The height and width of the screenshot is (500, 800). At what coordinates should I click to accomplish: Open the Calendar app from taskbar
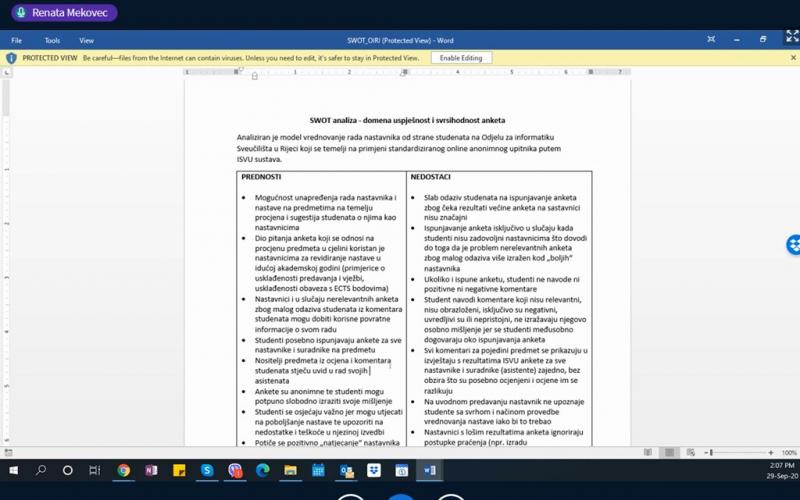tap(318, 470)
